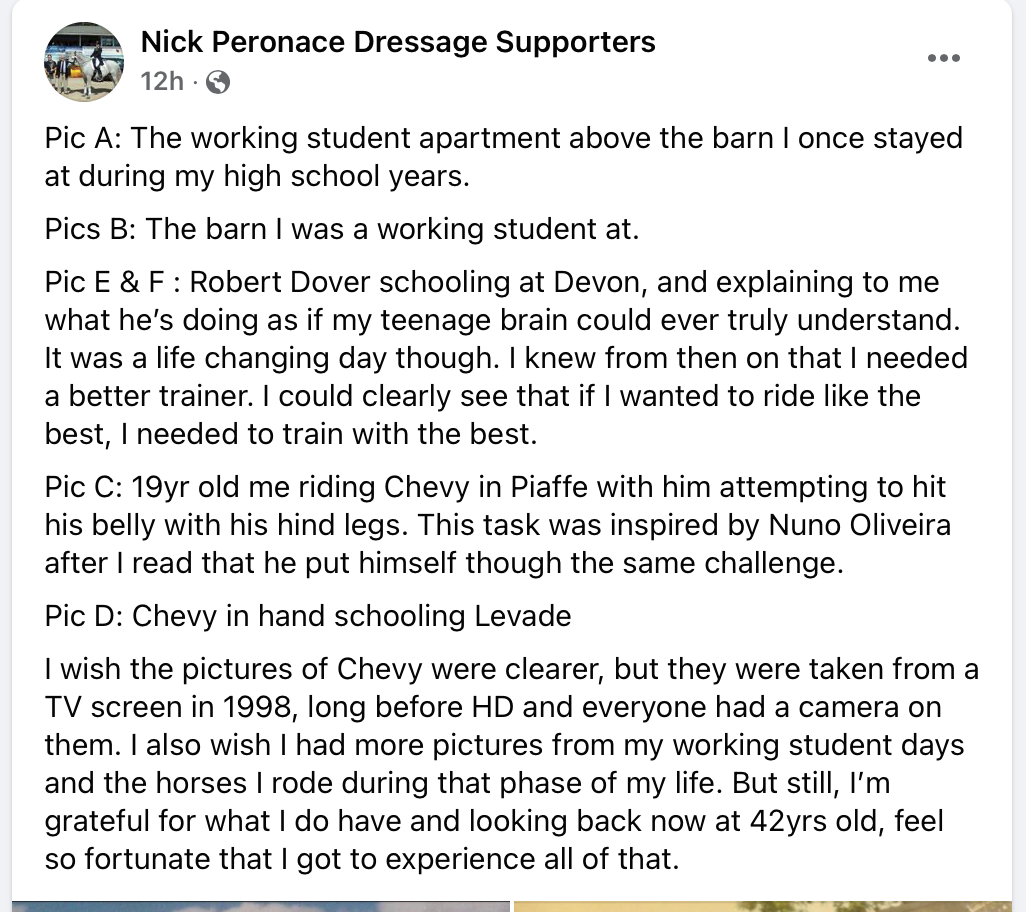Viewport: 1026px width, 912px height.
Task: Click the globe public audience icon
Action: pyautogui.click(x=218, y=82)
